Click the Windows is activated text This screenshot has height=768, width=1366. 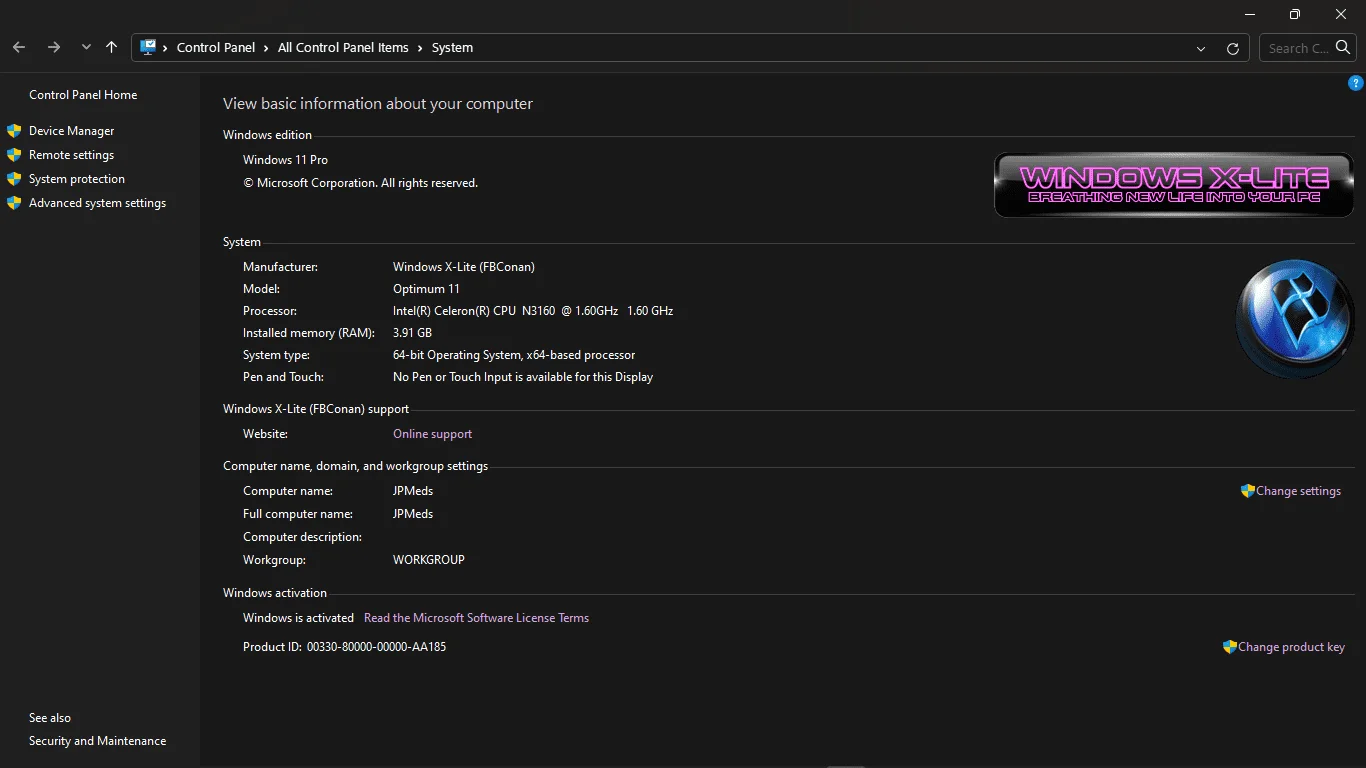click(298, 618)
